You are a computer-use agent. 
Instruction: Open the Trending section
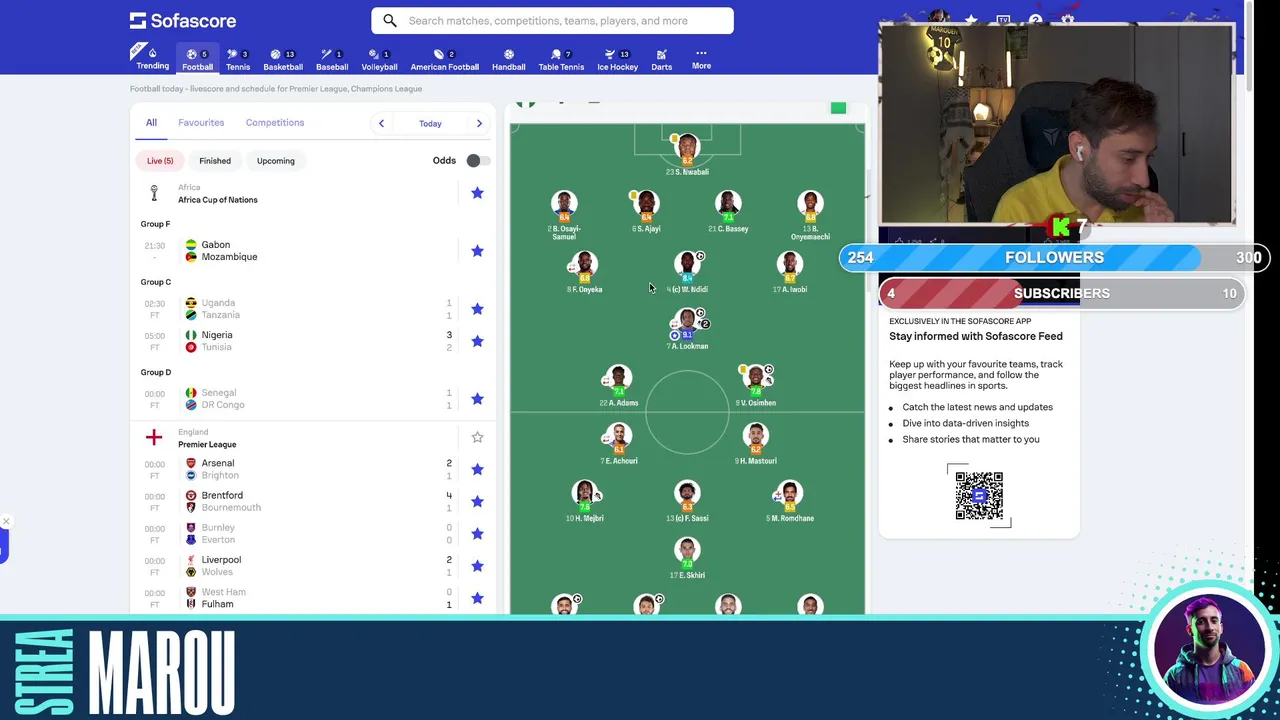point(152,58)
